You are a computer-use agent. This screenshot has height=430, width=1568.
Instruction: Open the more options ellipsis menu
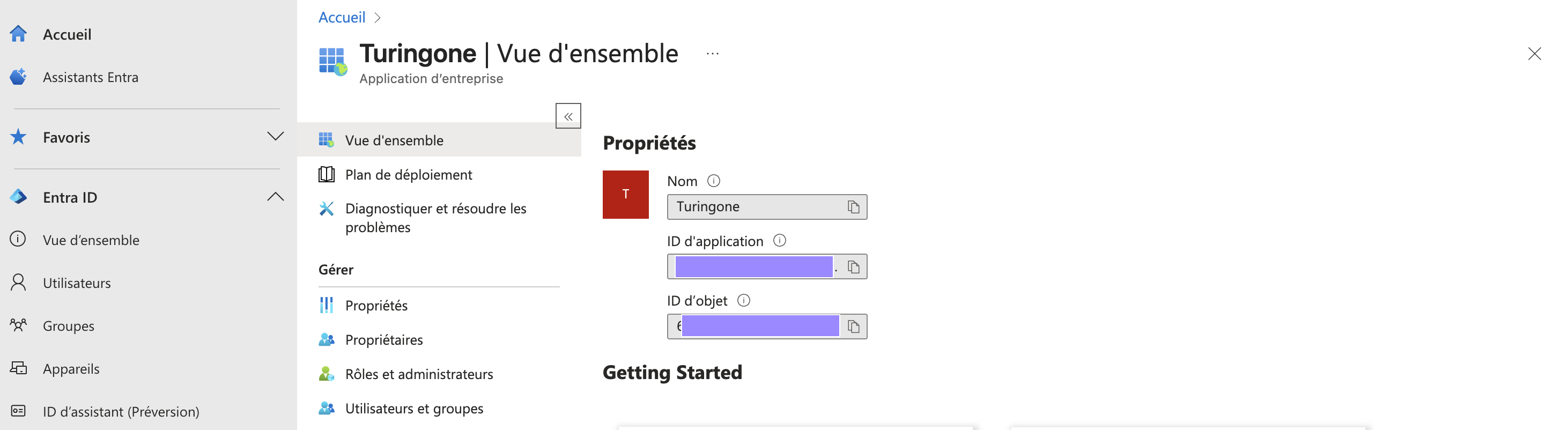[x=712, y=54]
